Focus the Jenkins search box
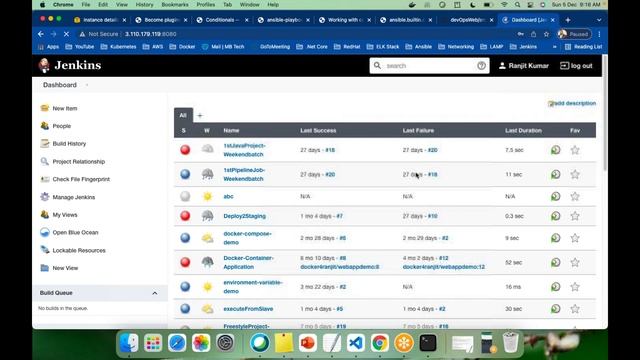640x360 pixels. (429, 66)
